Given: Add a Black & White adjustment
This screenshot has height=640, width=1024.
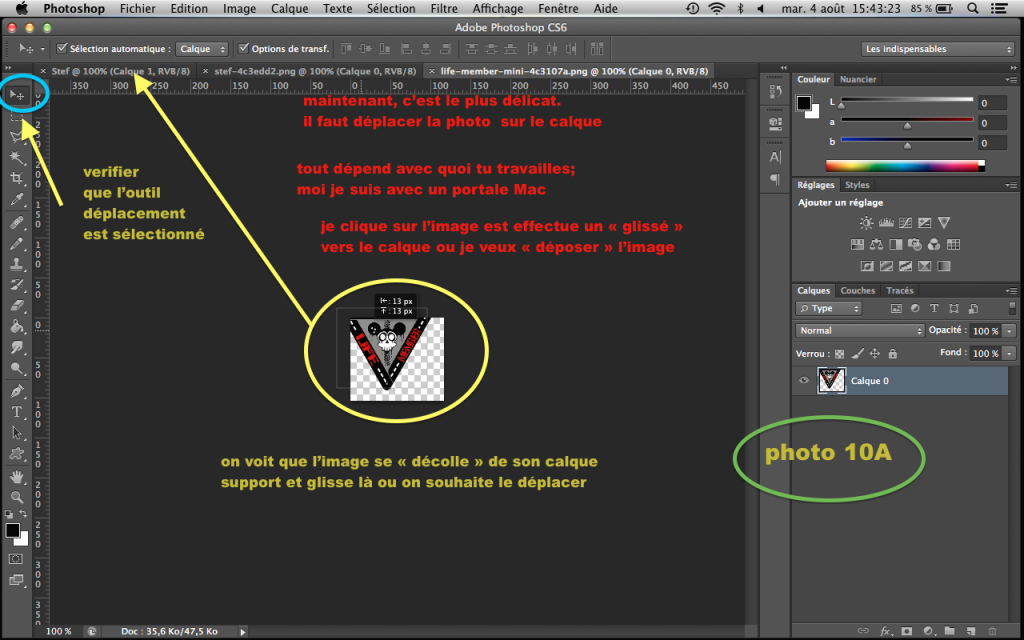Looking at the screenshot, I should (x=895, y=244).
